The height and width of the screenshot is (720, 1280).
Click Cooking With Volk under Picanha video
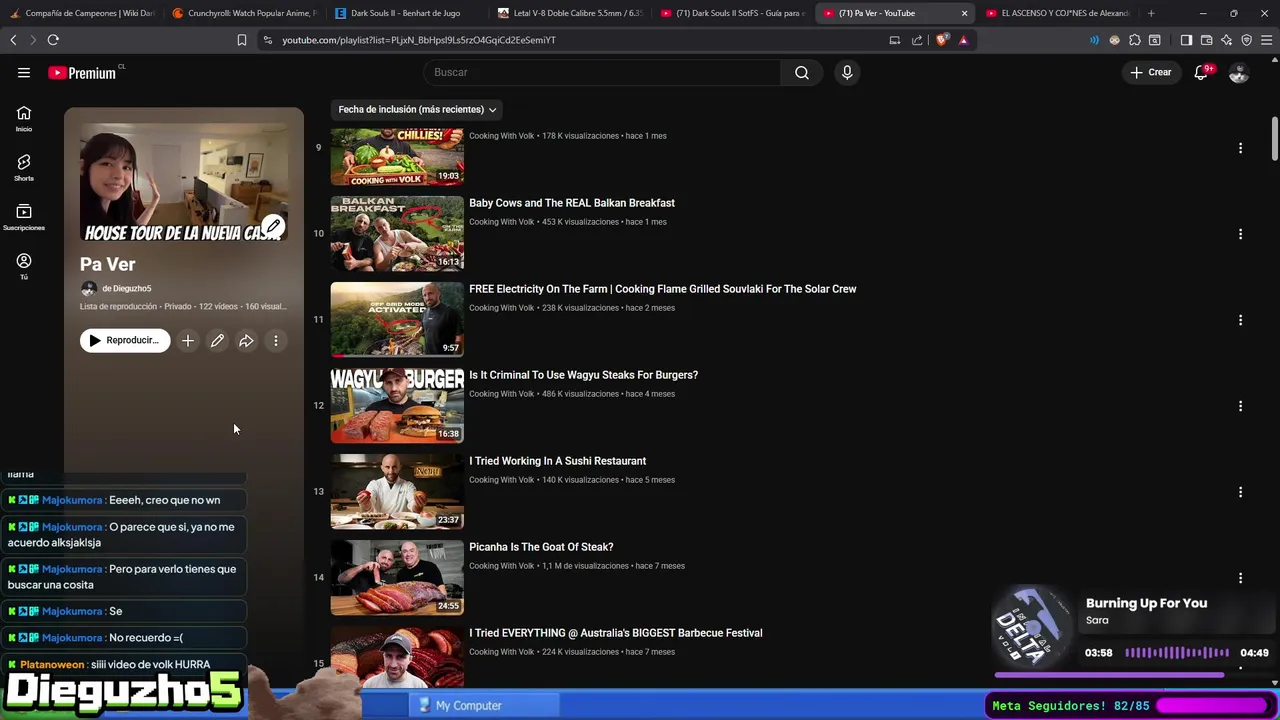(502, 566)
